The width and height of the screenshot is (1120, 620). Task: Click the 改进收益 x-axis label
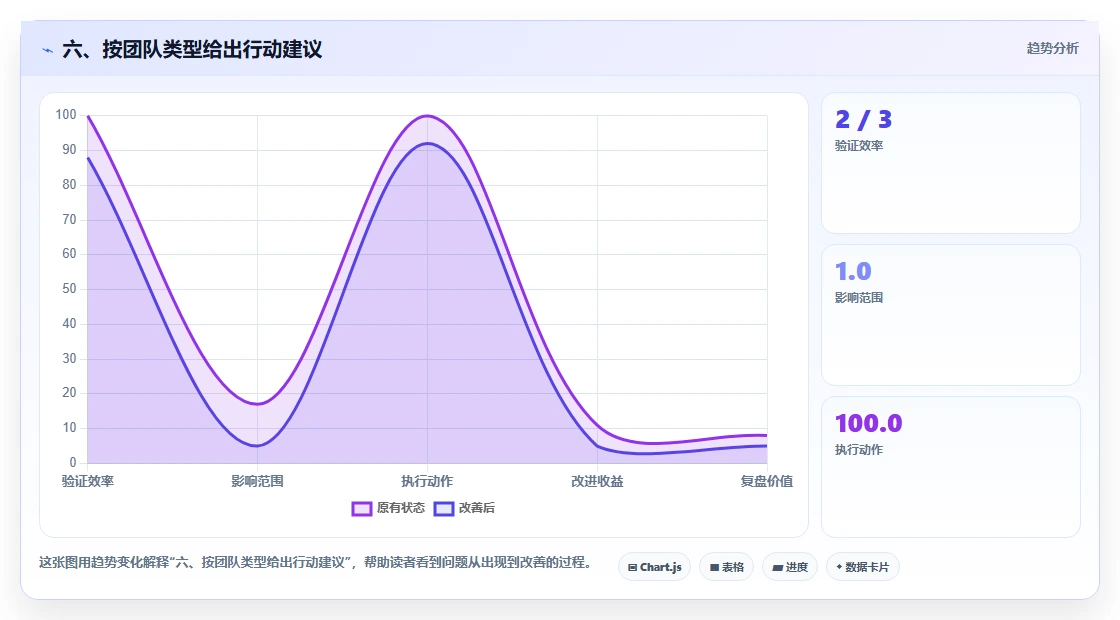(597, 481)
